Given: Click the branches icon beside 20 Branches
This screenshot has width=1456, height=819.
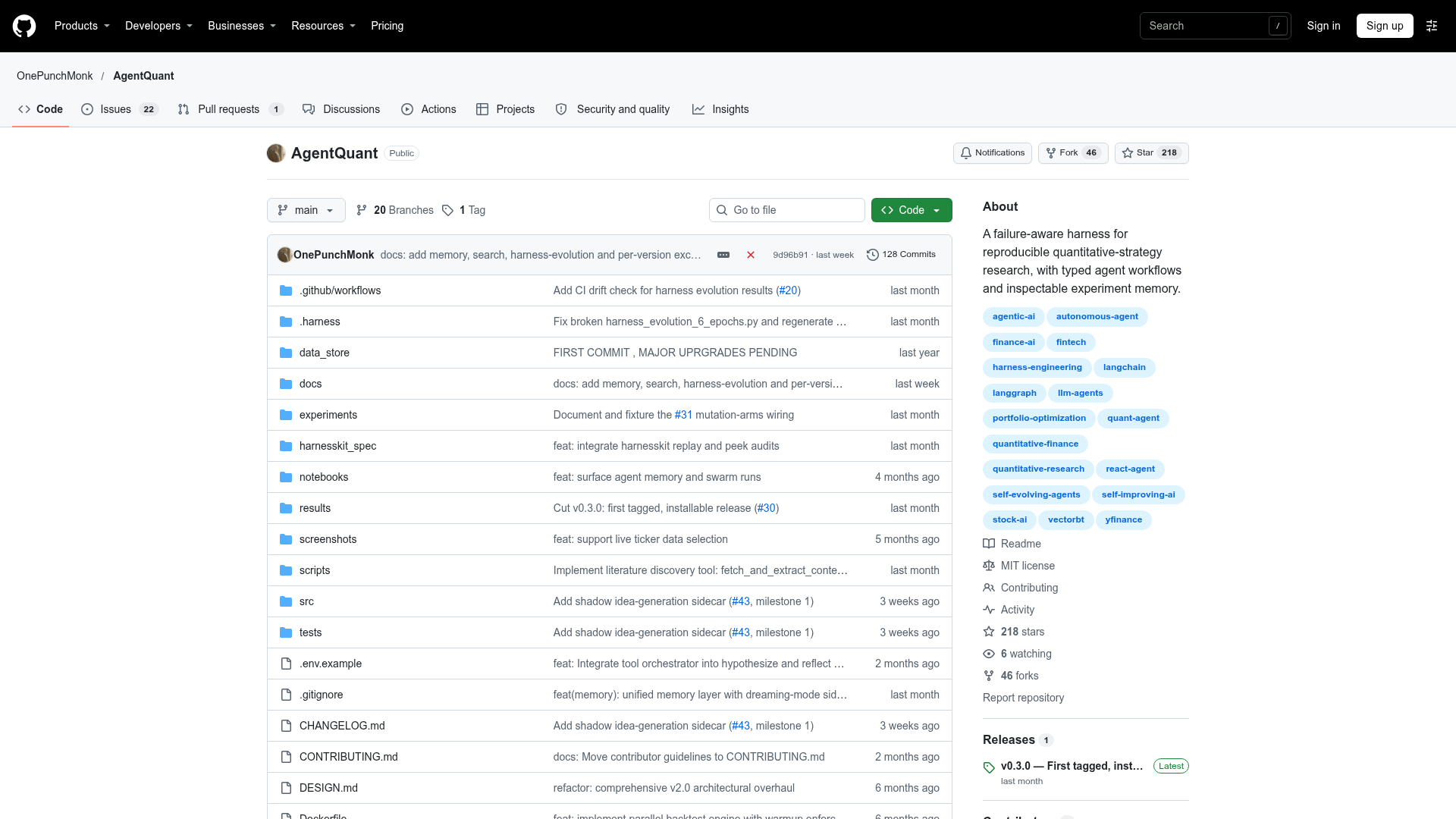Looking at the screenshot, I should pyautogui.click(x=362, y=210).
